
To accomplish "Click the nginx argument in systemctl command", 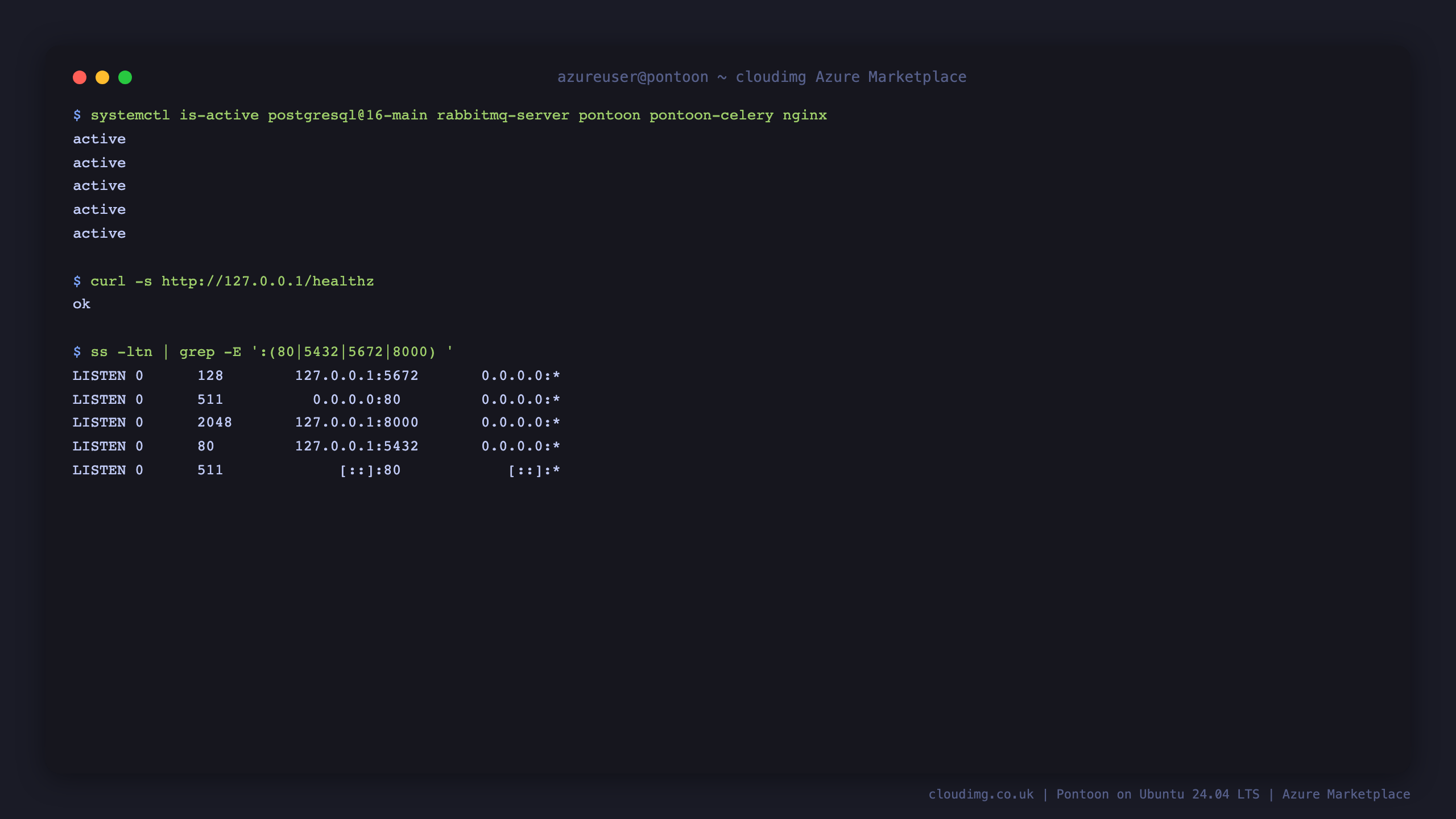I will click(805, 115).
